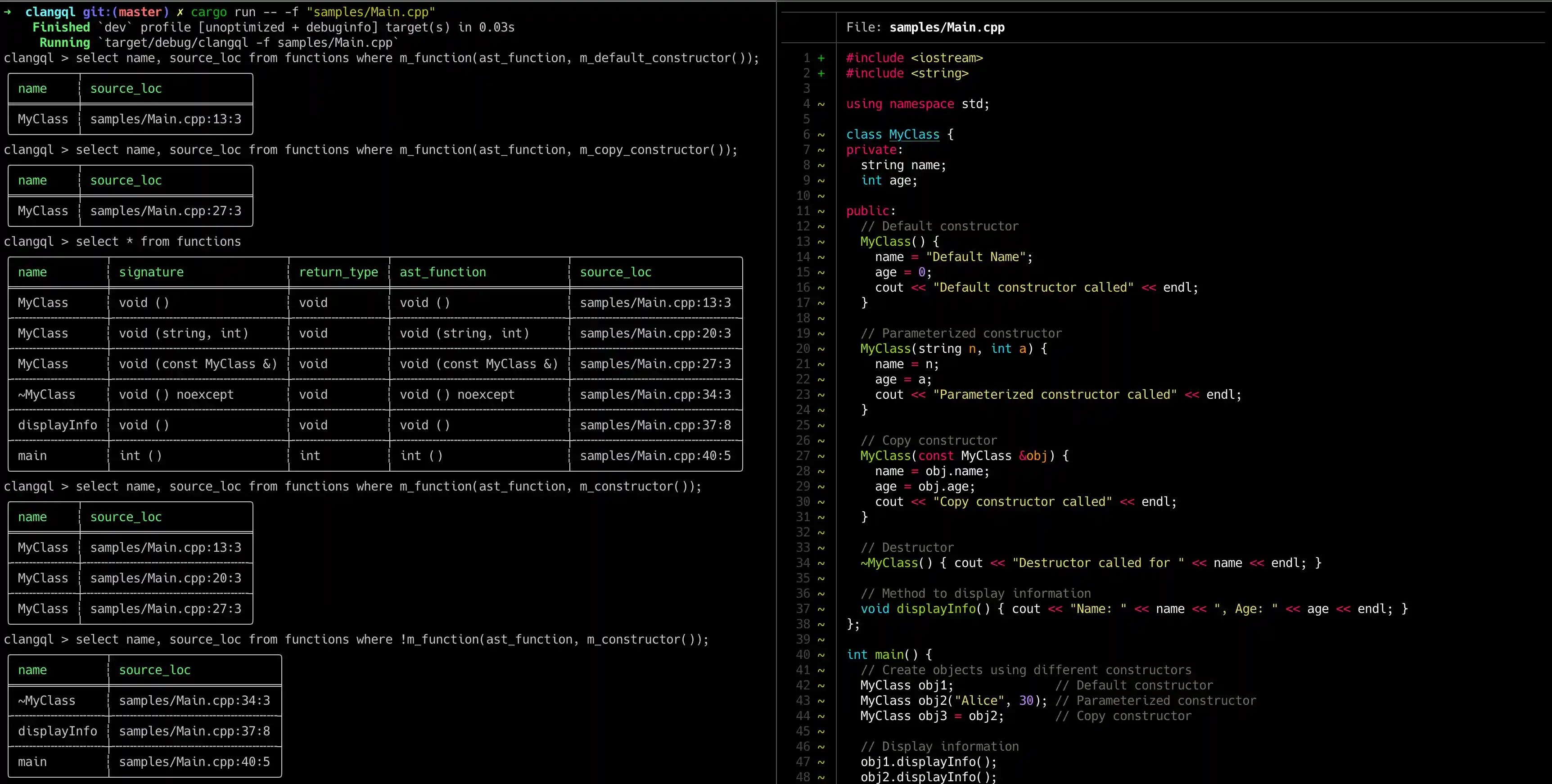Click the tilde change marker on line 6
Viewport: 1552px width, 784px height.
point(821,135)
